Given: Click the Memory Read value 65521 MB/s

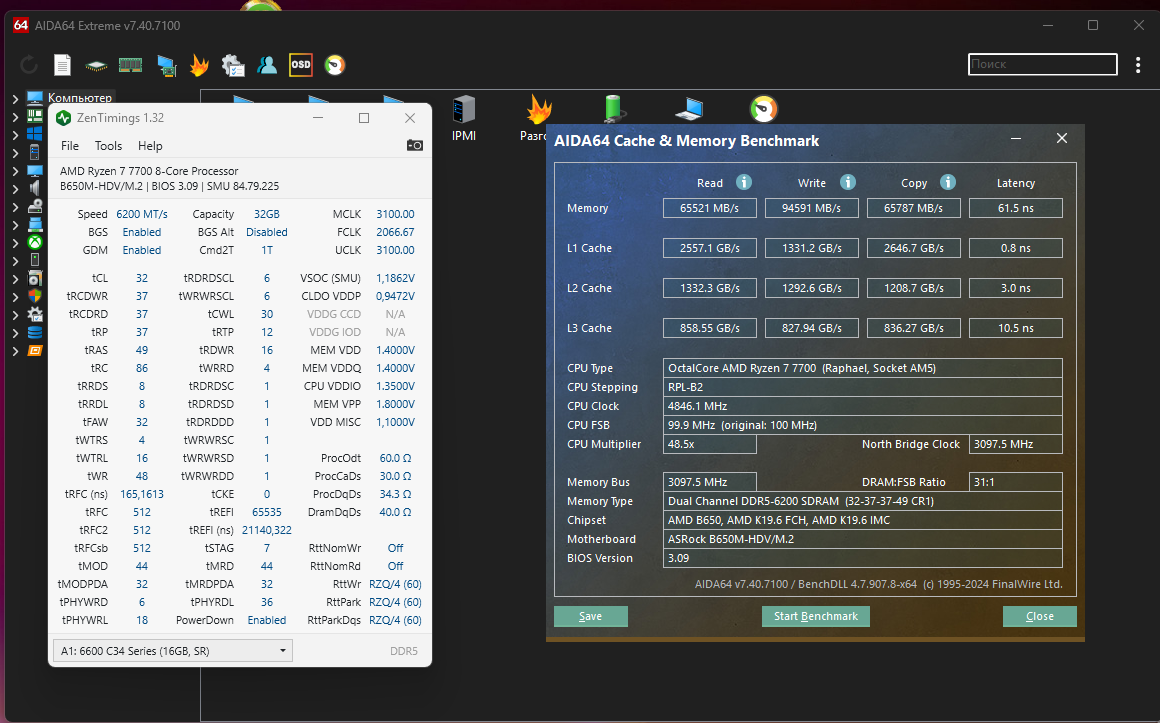Looking at the screenshot, I should click(x=709, y=208).
